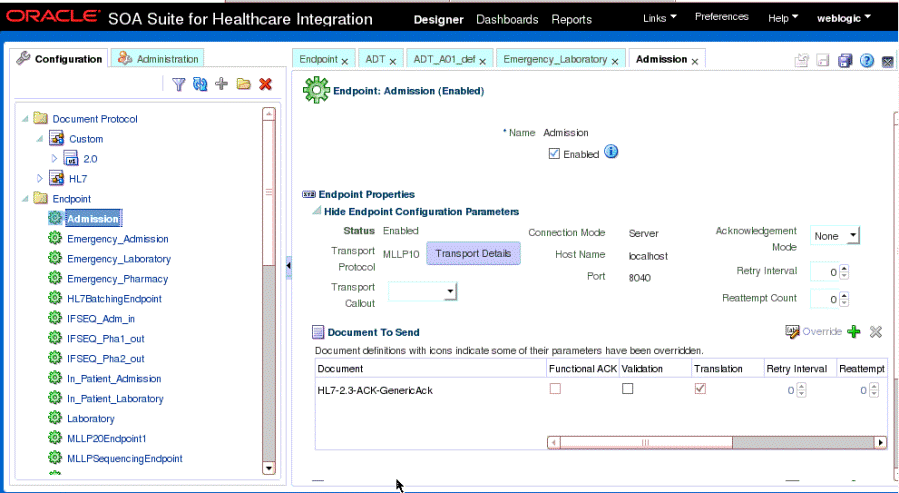Click the gear icon of HL7BatchingEndpoint
Screen dimensions: 899x493
[x=55, y=298]
